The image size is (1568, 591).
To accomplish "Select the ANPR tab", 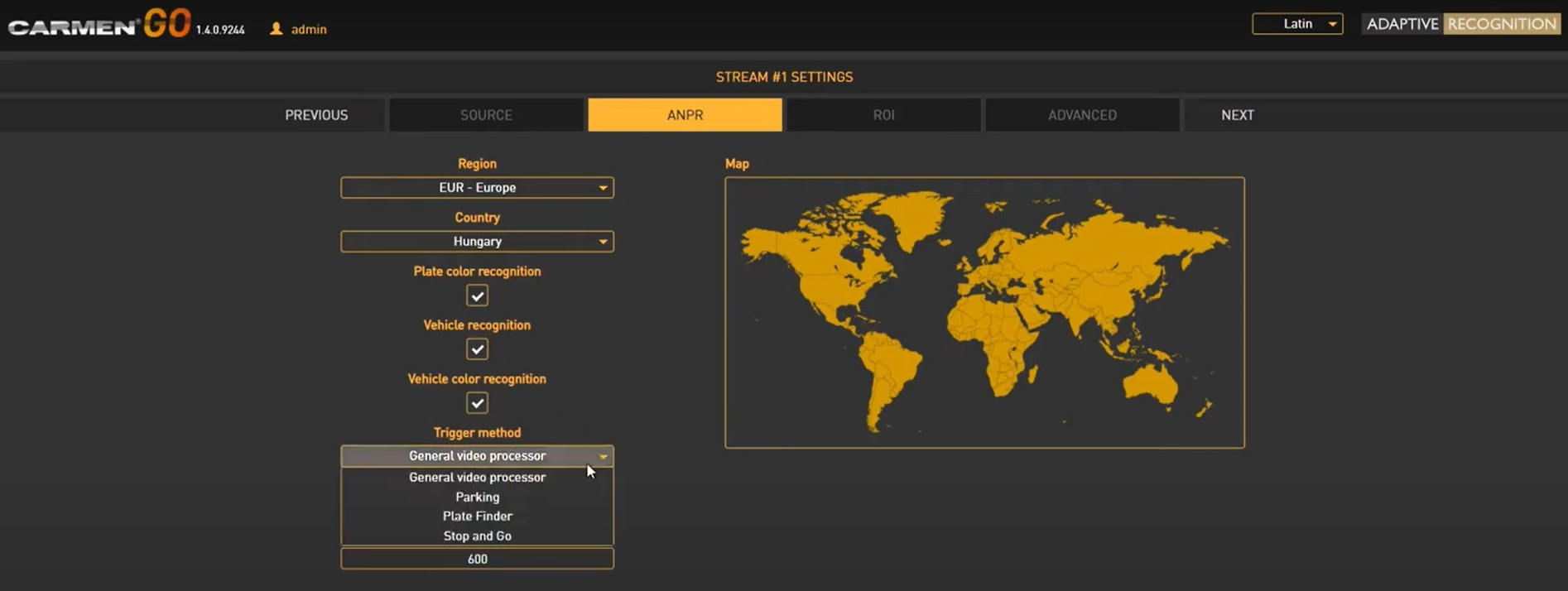I will (685, 115).
